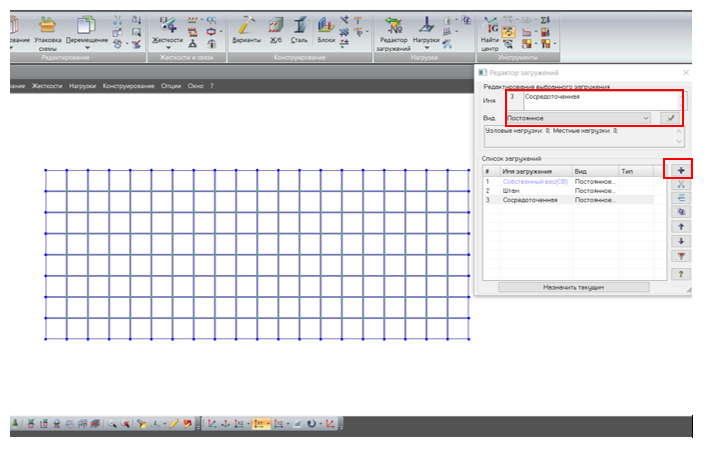Open the Упаковка схемы tool
Viewport: 709px width, 452px height.
click(x=47, y=34)
